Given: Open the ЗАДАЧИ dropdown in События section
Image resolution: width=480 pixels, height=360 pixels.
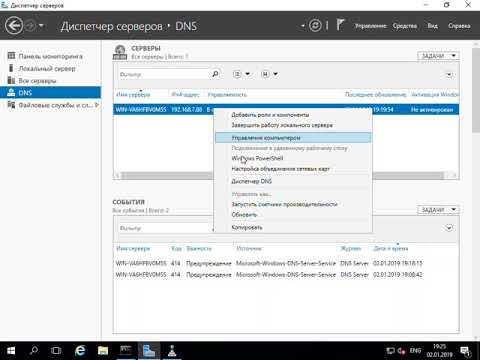Looking at the screenshot, I should [x=438, y=209].
